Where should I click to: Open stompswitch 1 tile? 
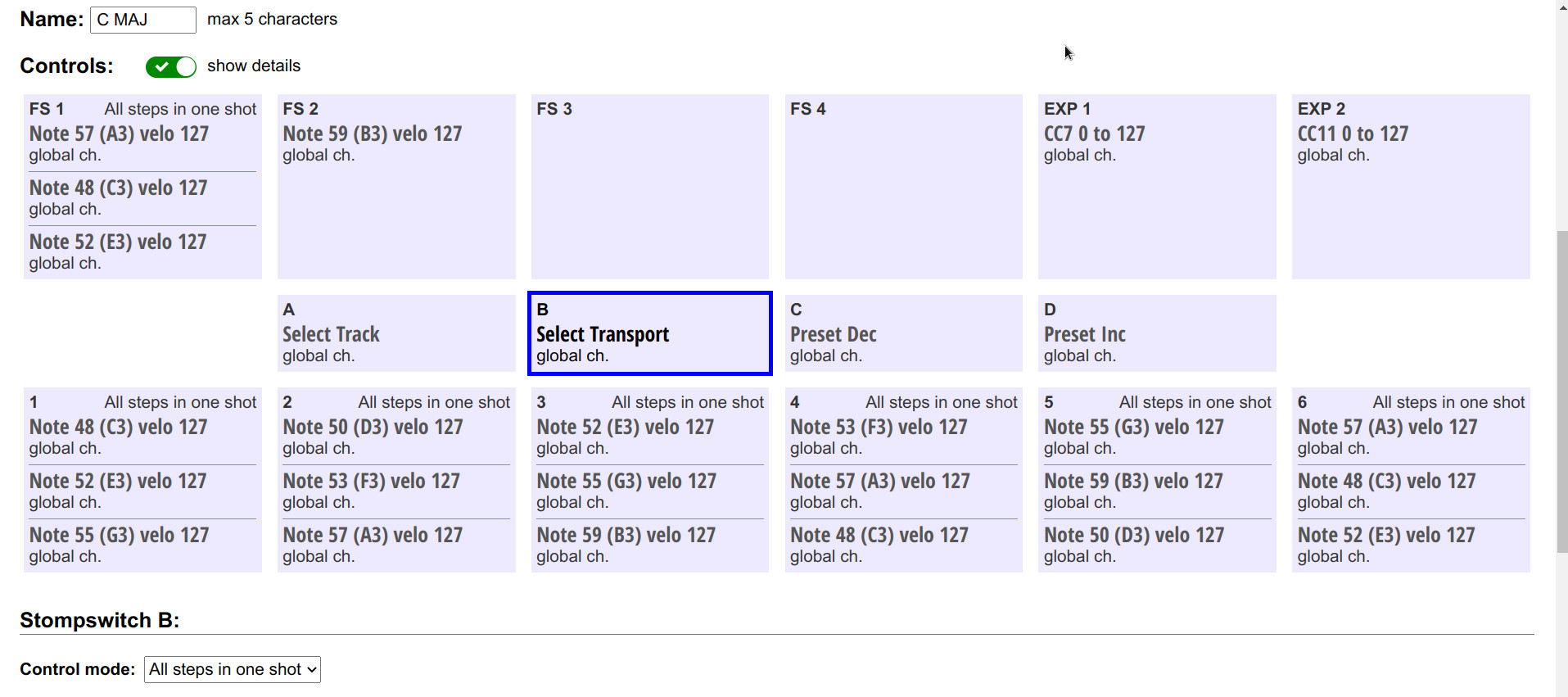pos(142,480)
